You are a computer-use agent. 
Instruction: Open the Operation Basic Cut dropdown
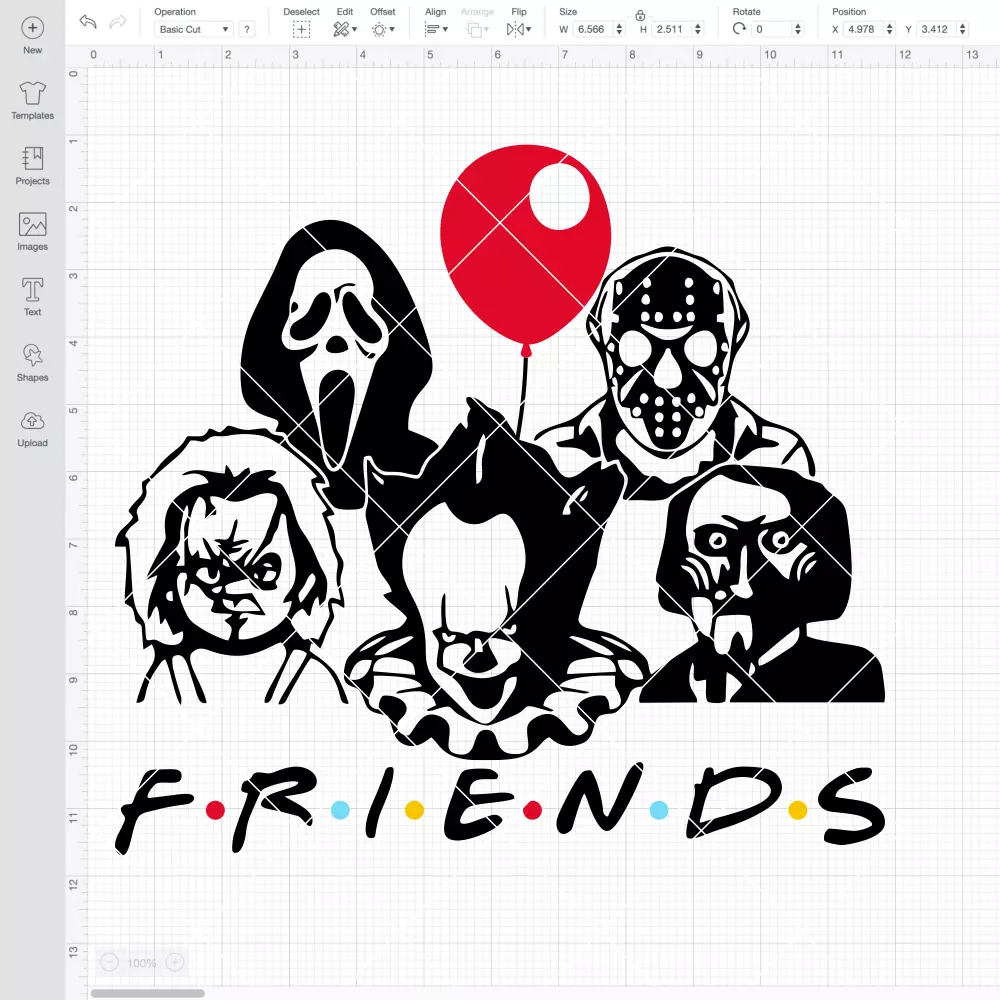click(194, 29)
